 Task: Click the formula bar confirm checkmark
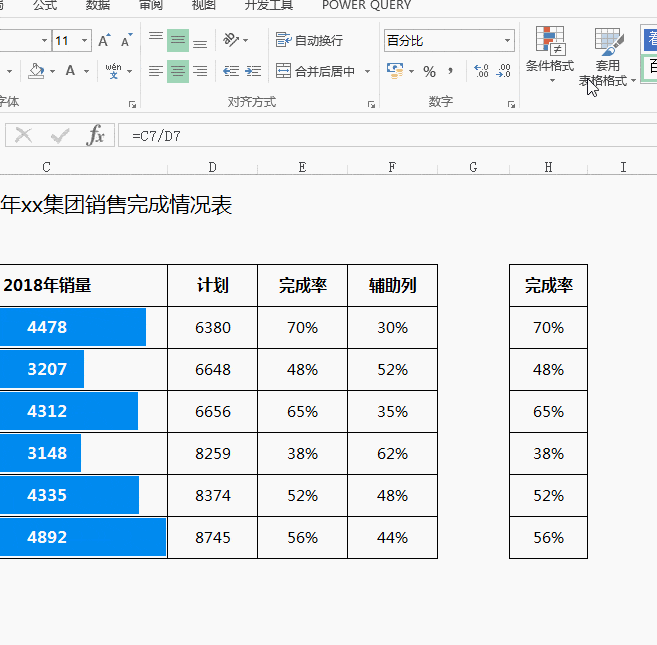(59, 135)
